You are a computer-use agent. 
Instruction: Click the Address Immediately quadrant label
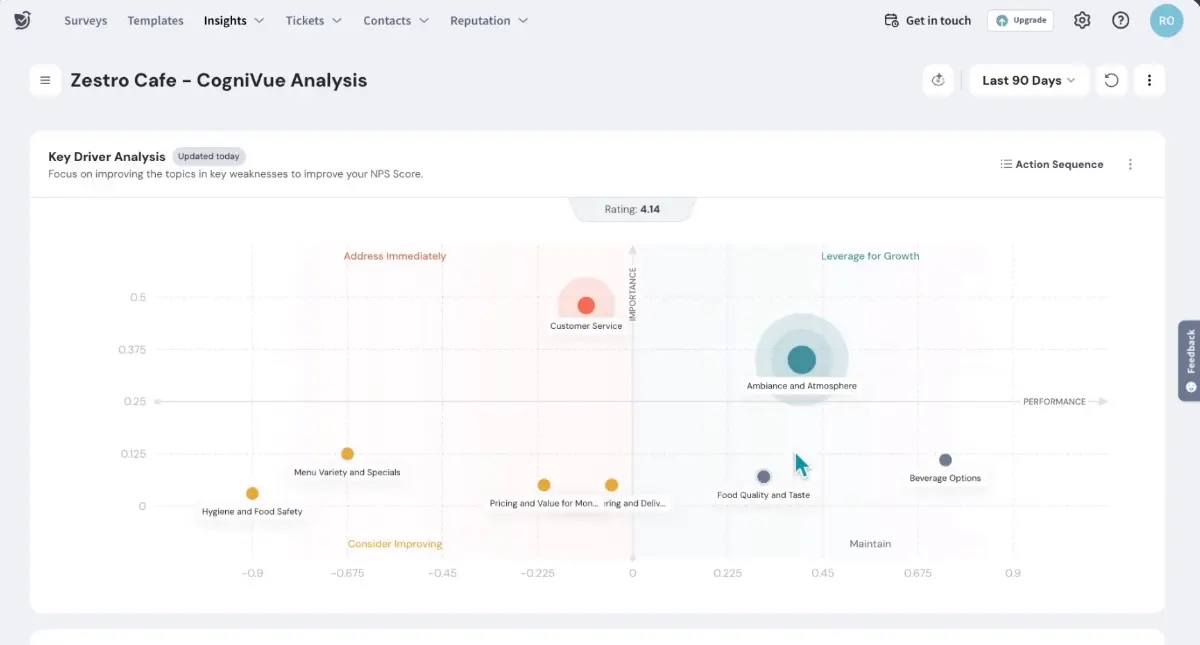tap(395, 256)
